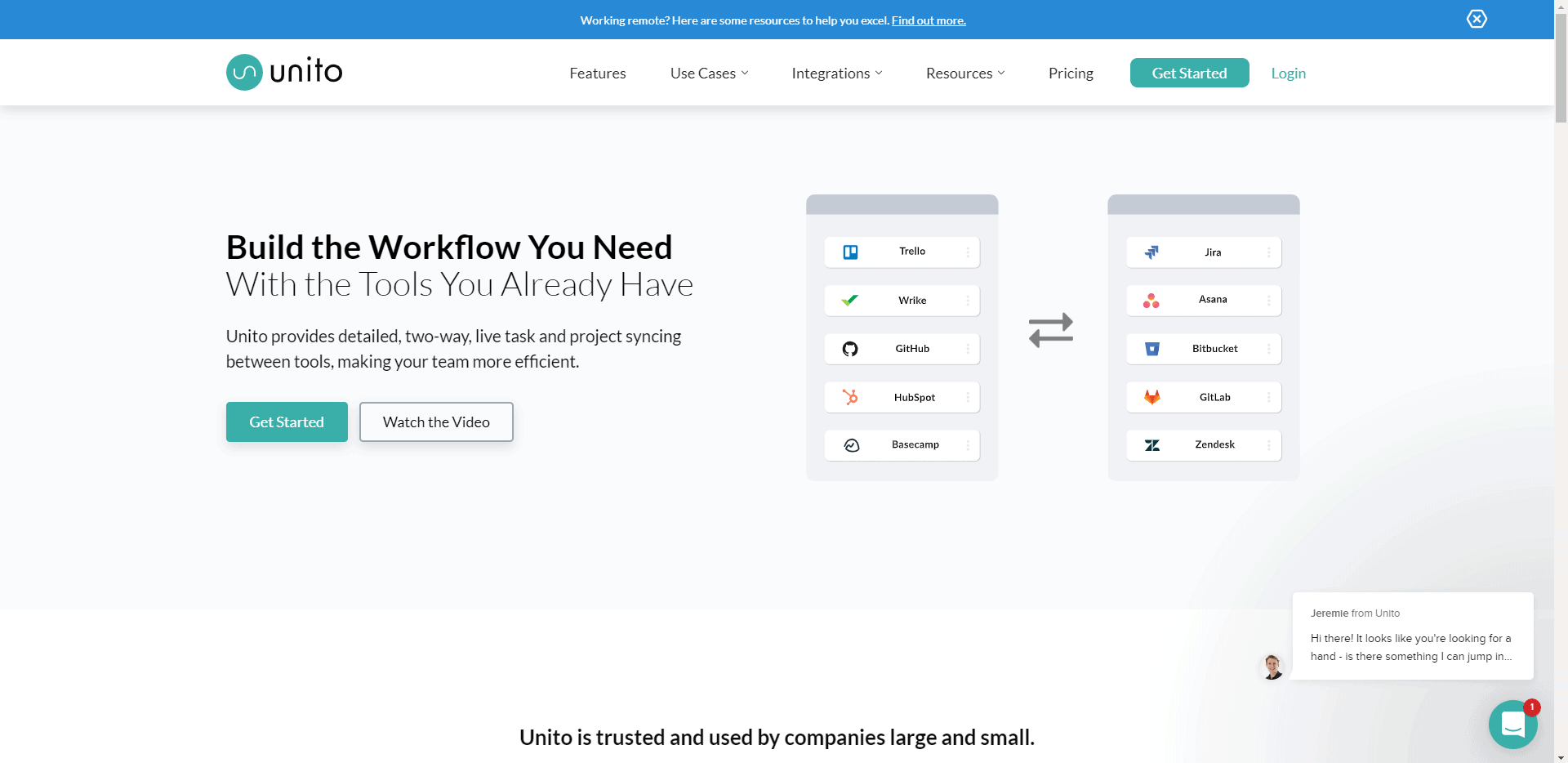
Task: Dismiss the remote work announcement banner
Action: pos(1477,19)
